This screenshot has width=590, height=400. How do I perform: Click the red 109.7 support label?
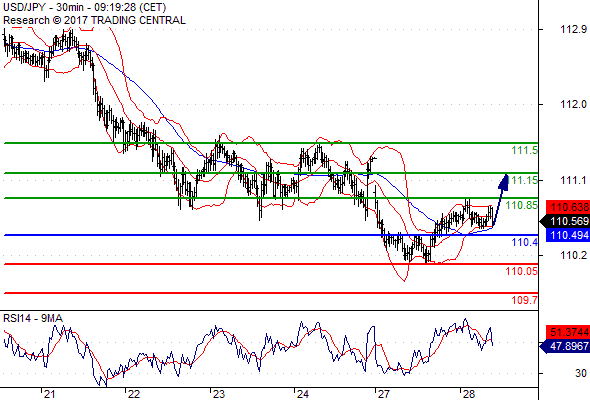pos(525,300)
